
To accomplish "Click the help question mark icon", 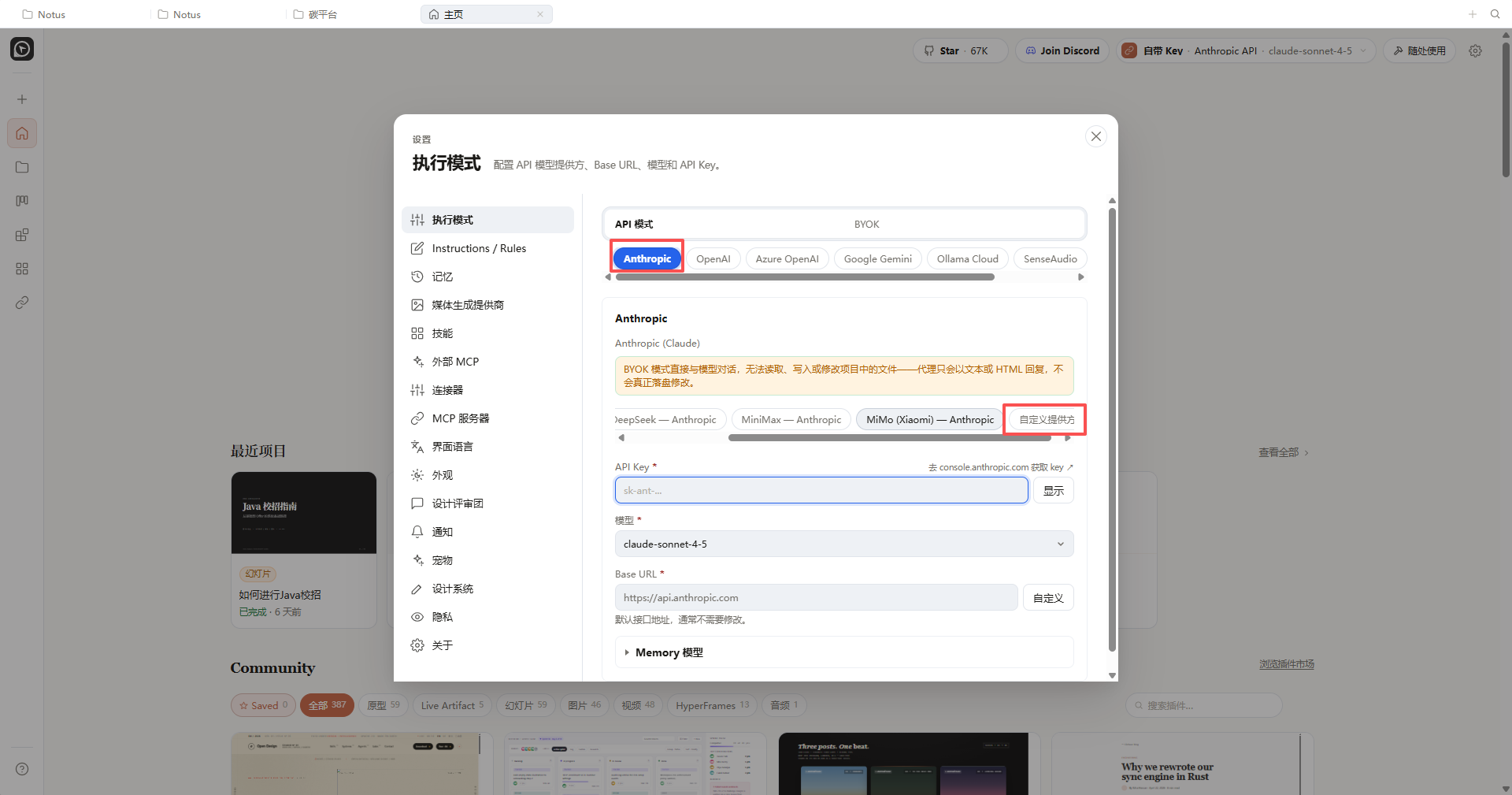I will point(22,769).
